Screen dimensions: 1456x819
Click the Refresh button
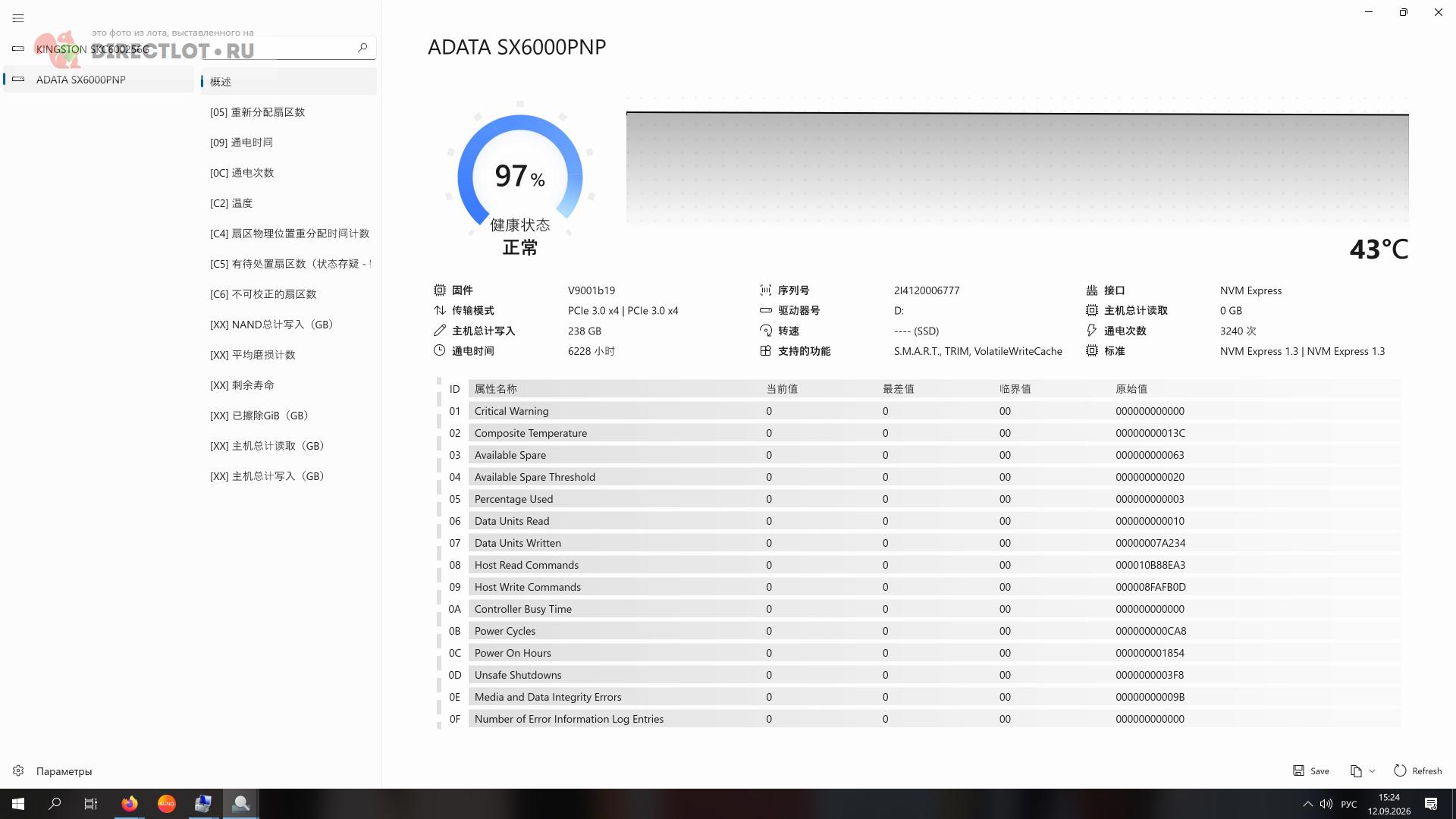(x=1418, y=771)
